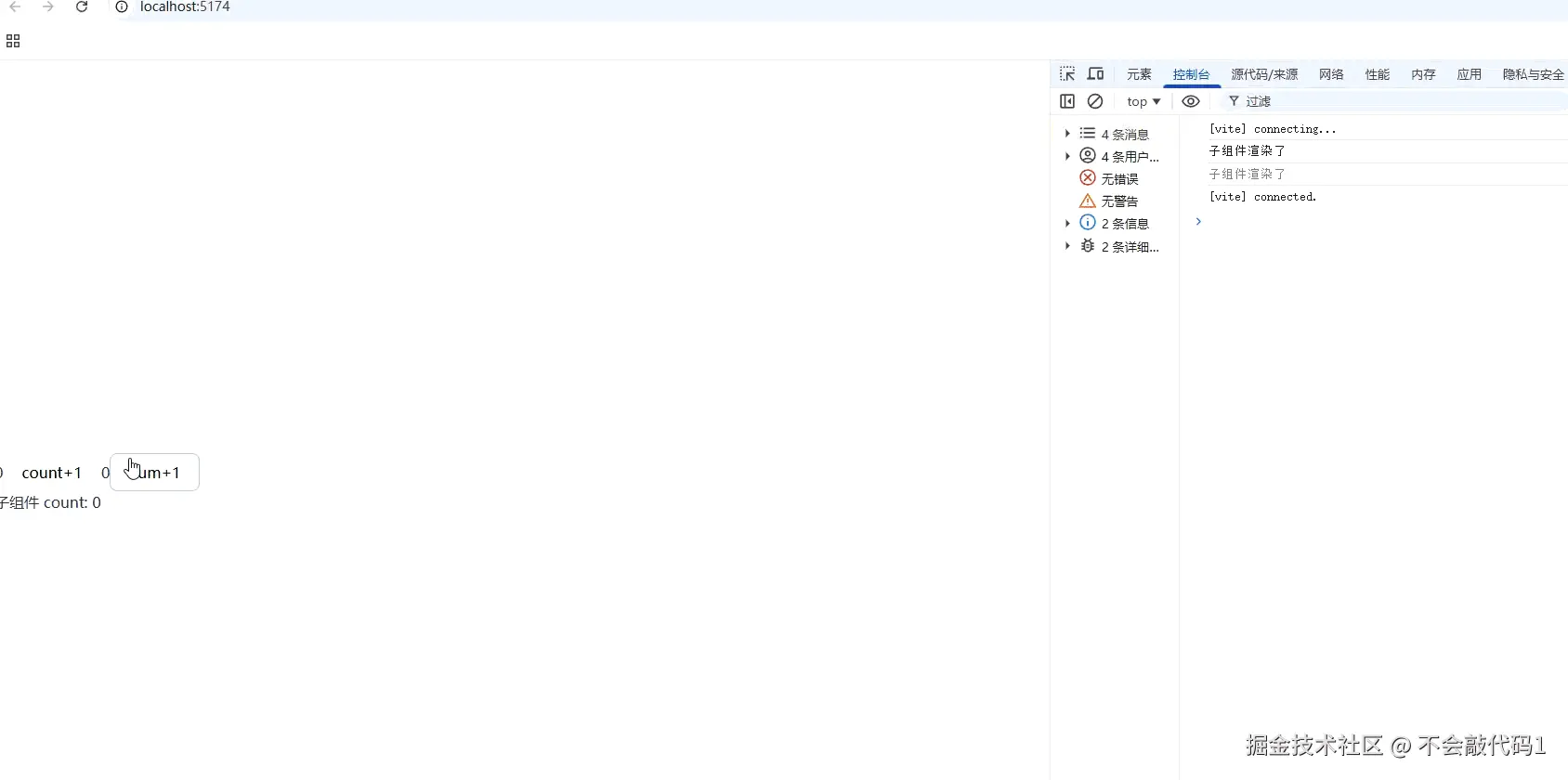The width and height of the screenshot is (1568, 780).
Task: Open the 网络 tab
Action: point(1331,74)
